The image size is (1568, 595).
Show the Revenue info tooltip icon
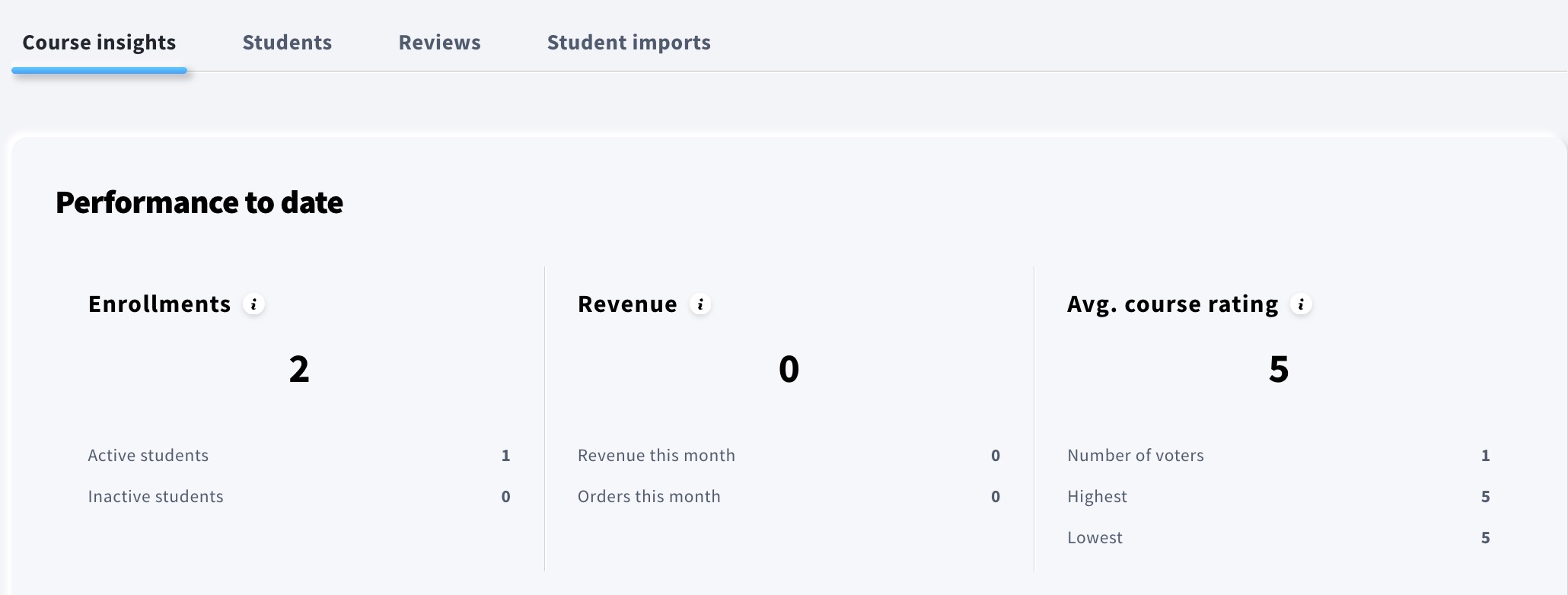(x=700, y=304)
